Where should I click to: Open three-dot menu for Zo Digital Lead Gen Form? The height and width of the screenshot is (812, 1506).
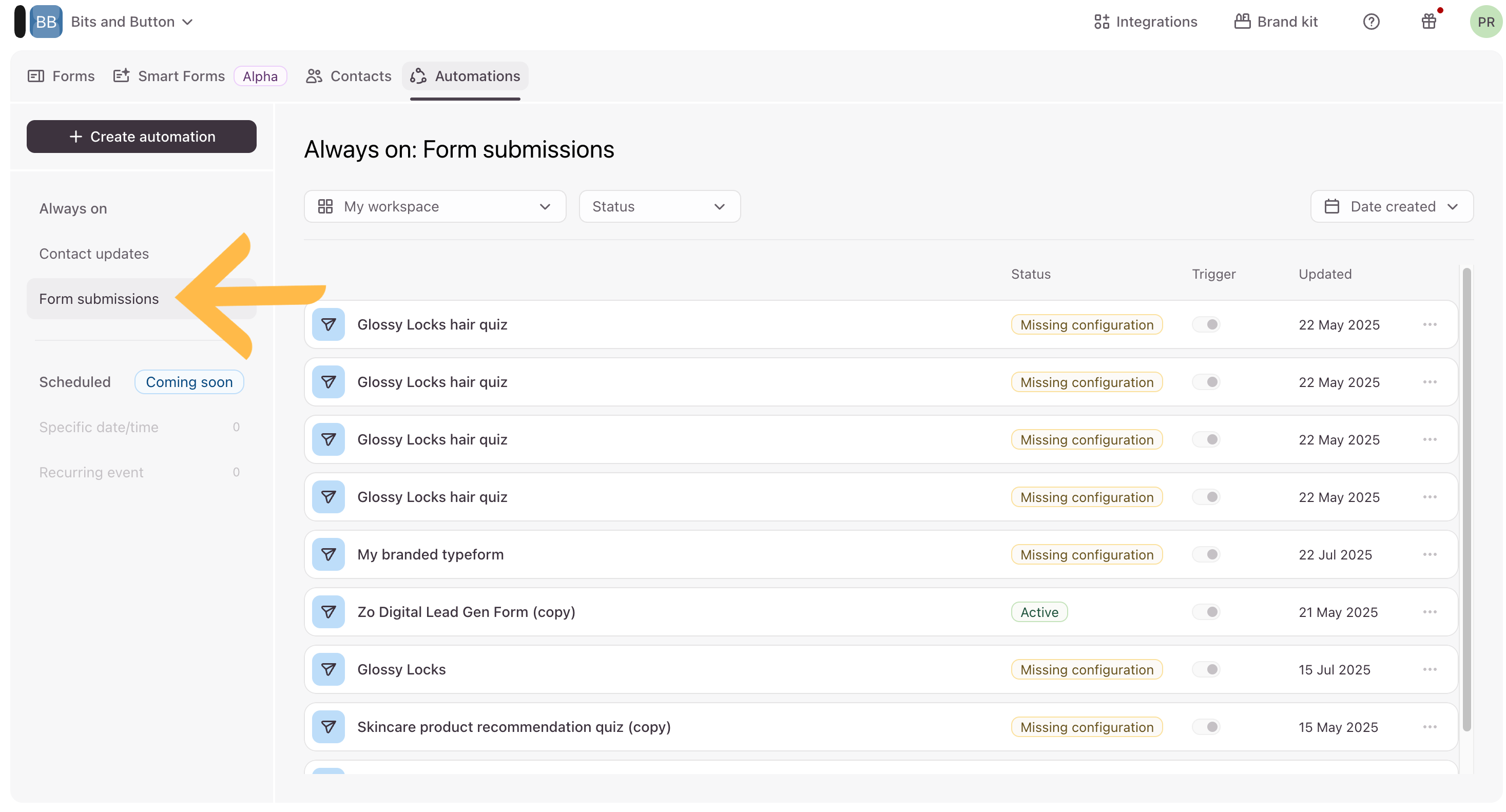[1430, 611]
